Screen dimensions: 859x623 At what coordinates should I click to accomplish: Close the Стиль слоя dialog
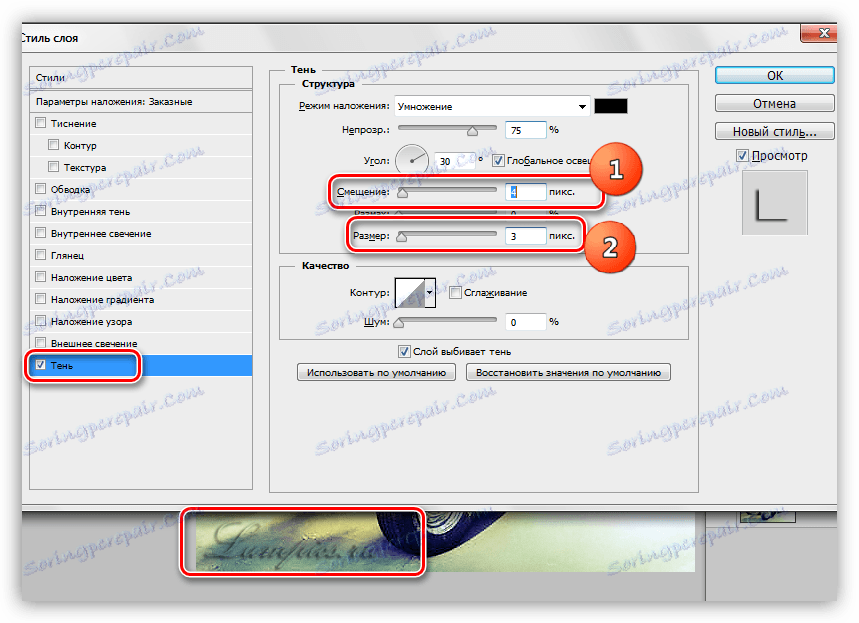[818, 33]
